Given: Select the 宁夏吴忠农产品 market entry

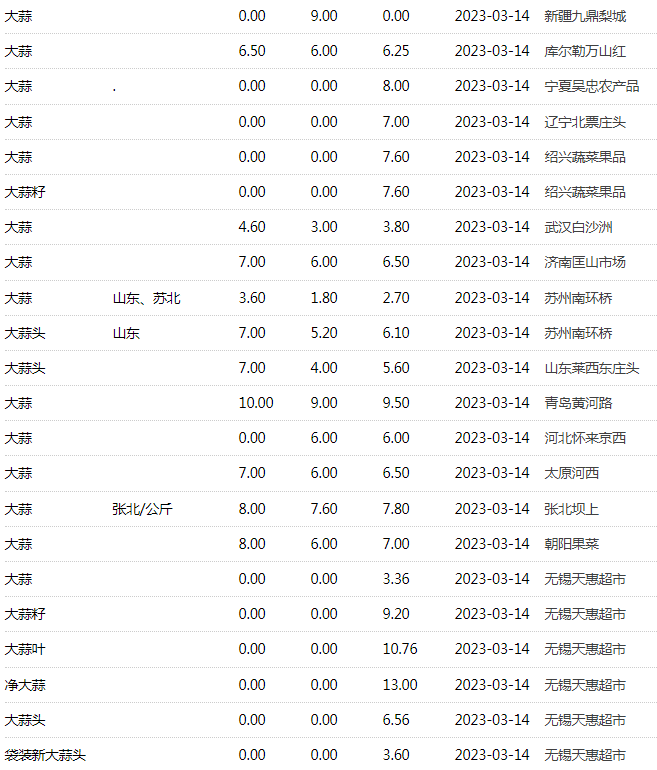Looking at the screenshot, I should pos(591,86).
